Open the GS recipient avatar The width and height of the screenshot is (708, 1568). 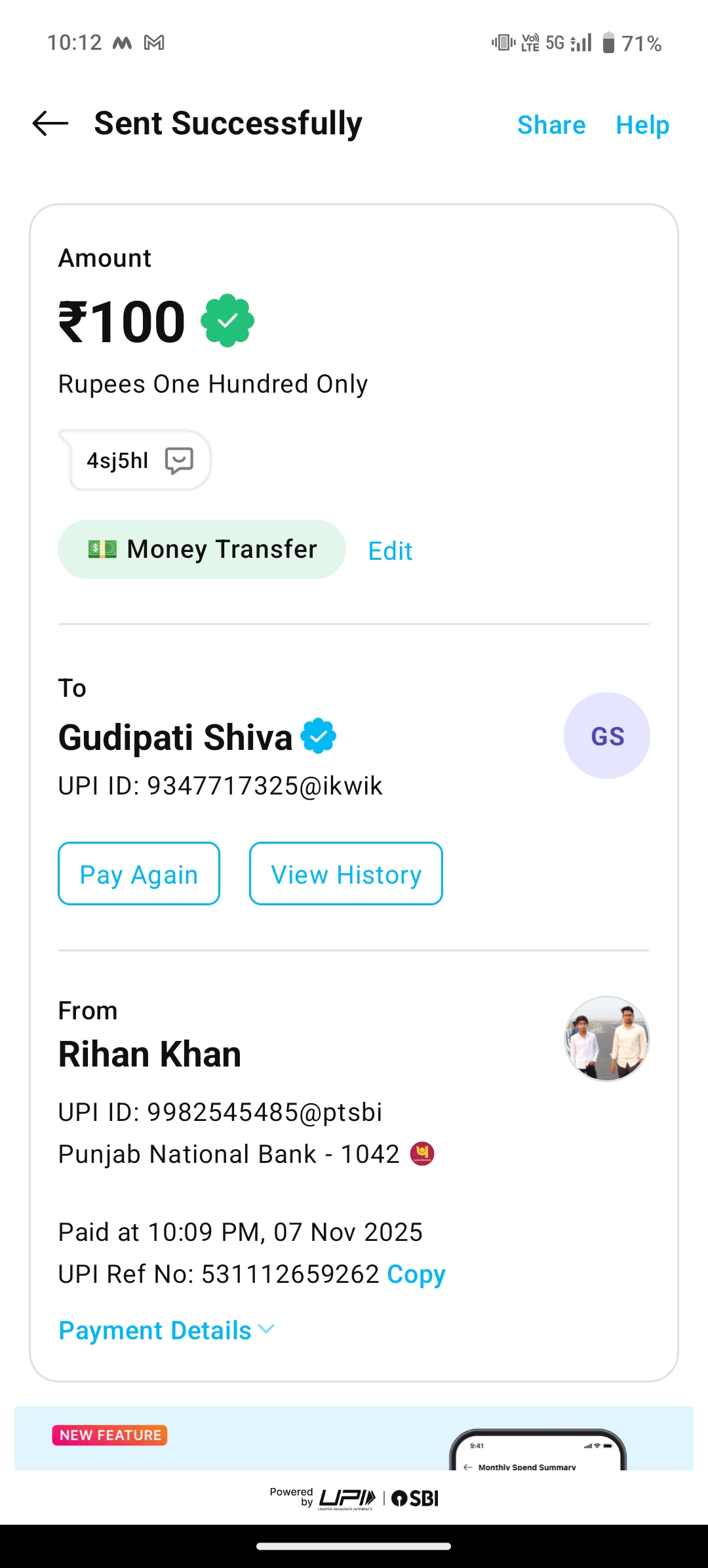pyautogui.click(x=606, y=735)
